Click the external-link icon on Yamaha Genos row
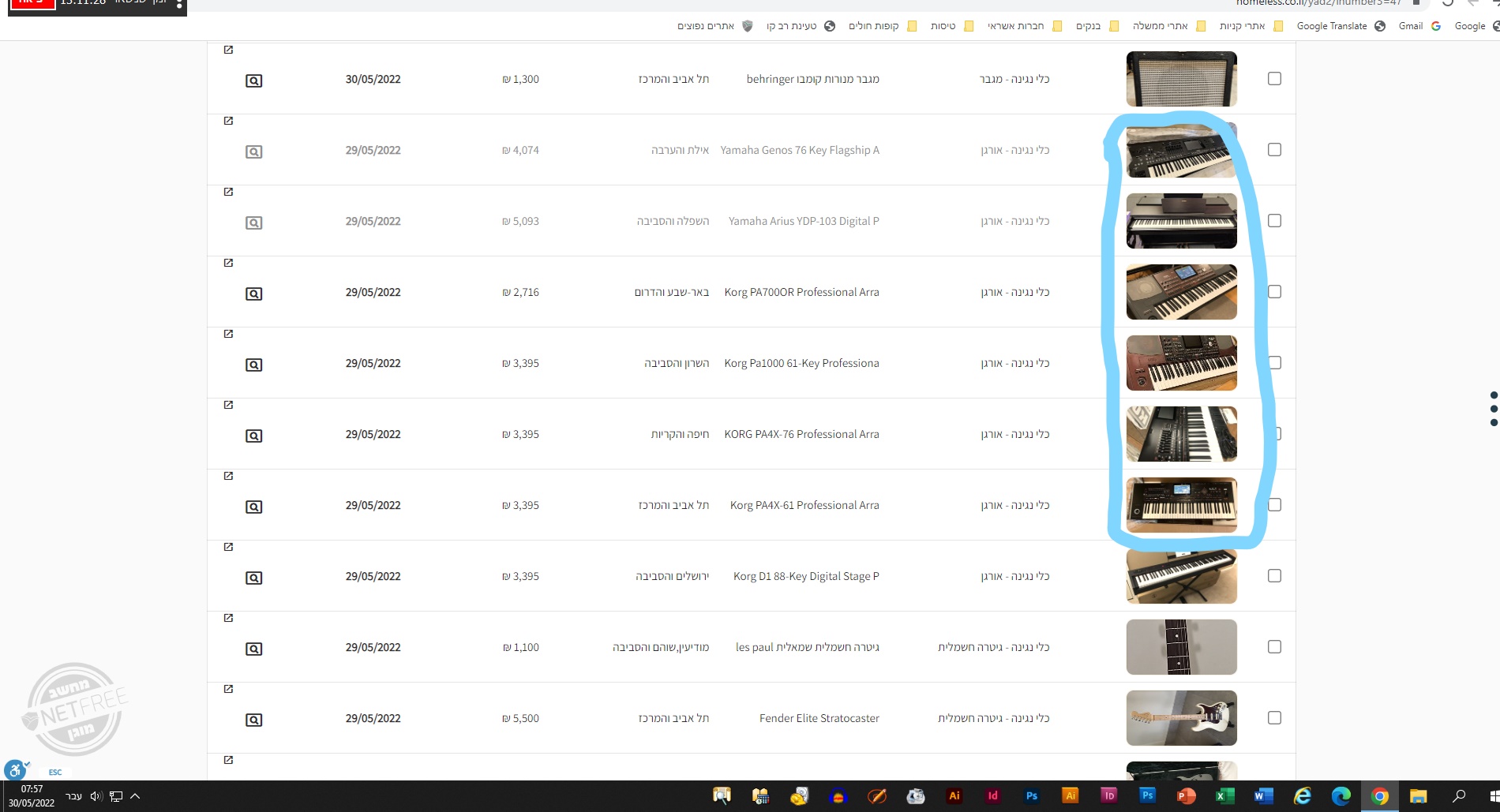The image size is (1500, 812). 228,121
